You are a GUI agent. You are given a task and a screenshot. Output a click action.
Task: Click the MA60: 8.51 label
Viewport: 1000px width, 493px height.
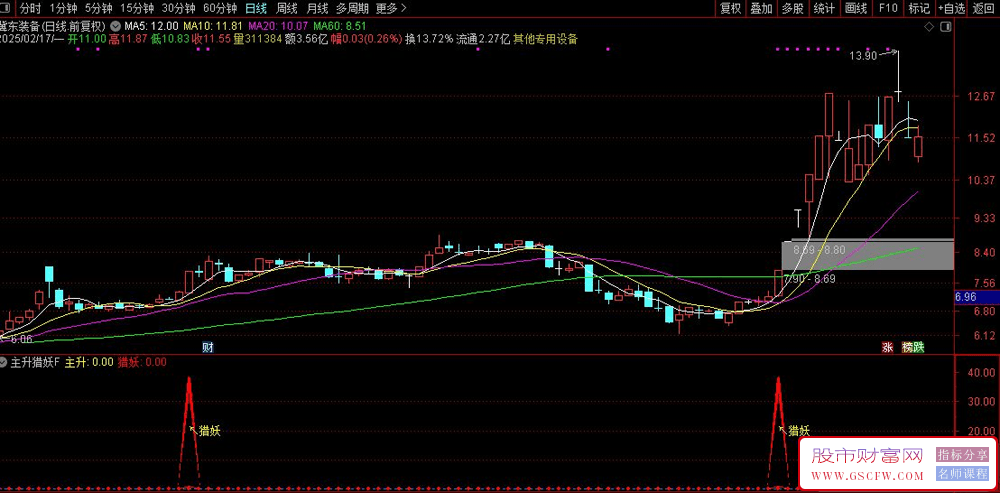tap(338, 27)
